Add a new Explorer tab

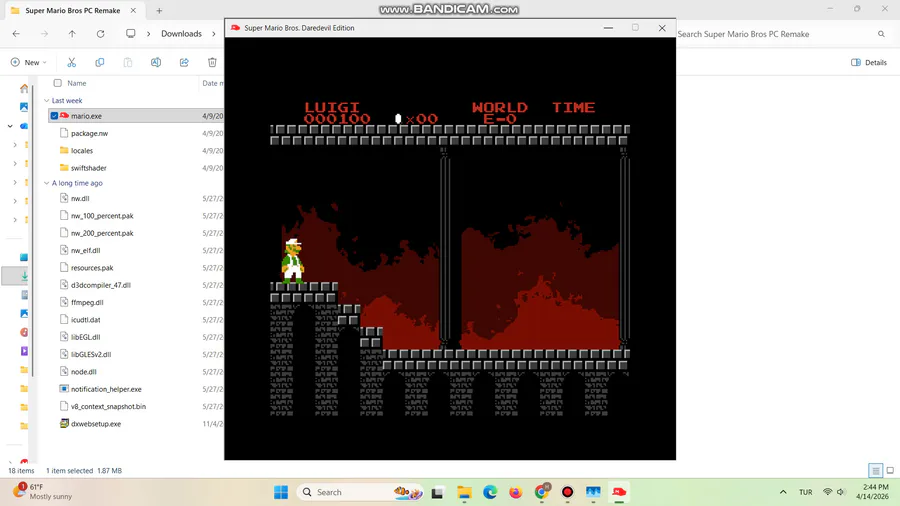point(159,10)
